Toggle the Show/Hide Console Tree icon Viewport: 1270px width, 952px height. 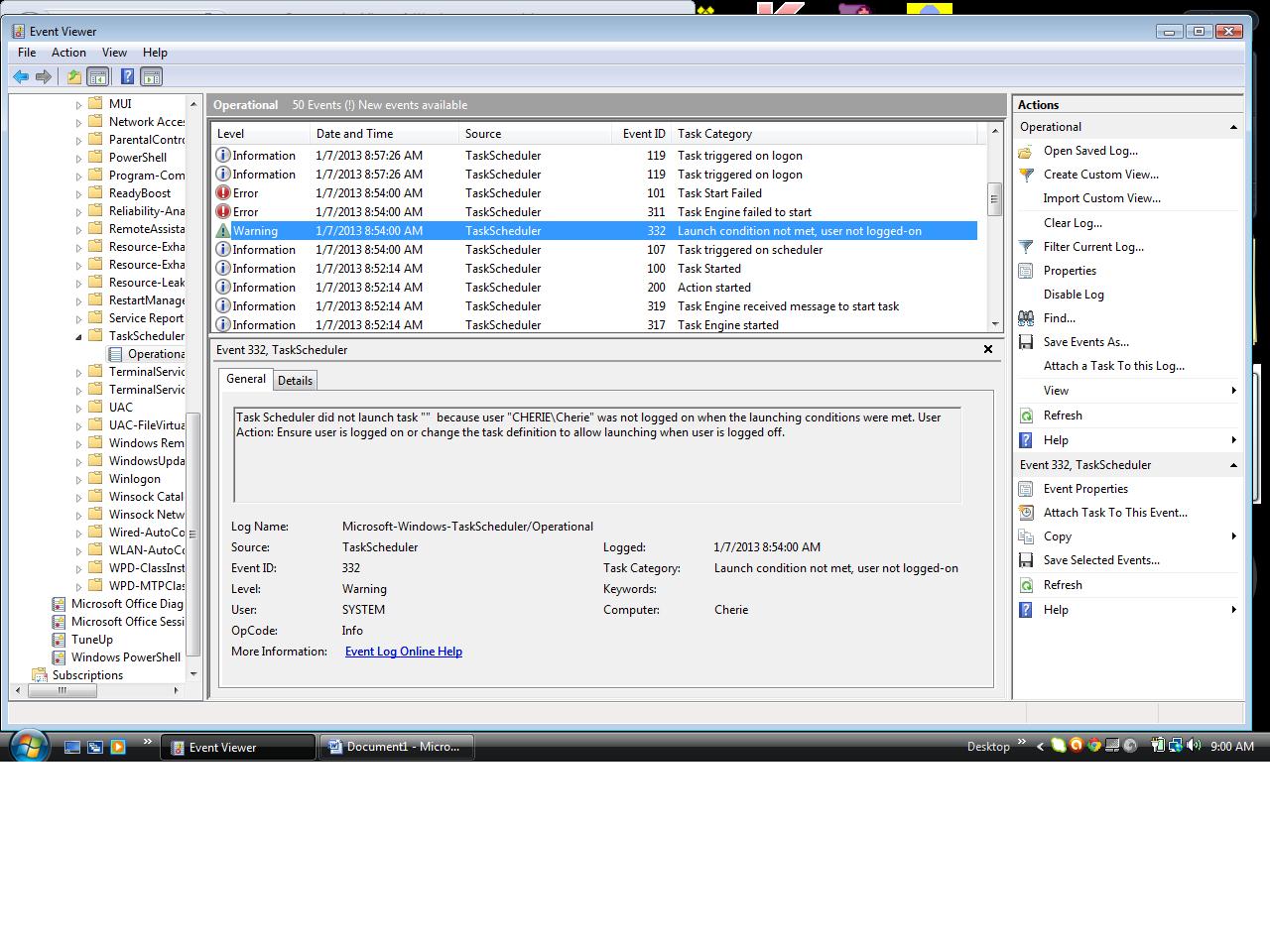[x=97, y=76]
